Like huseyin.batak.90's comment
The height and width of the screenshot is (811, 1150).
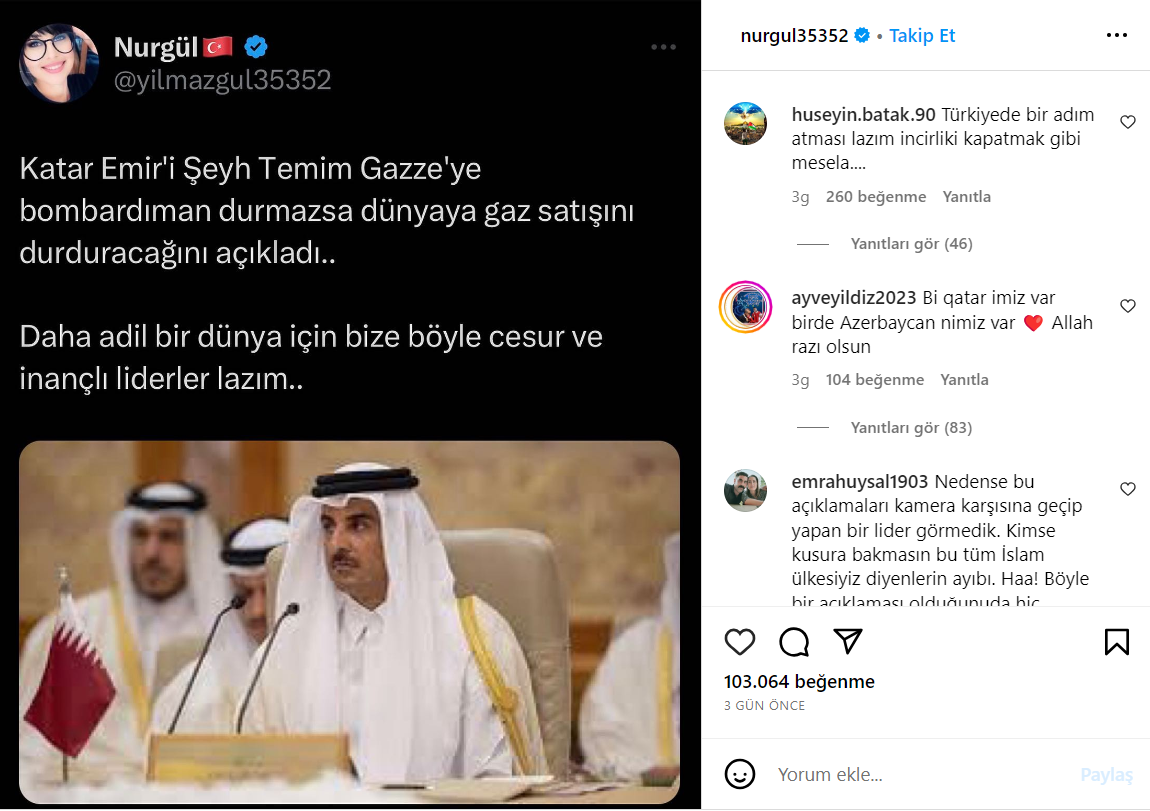pyautogui.click(x=1128, y=122)
